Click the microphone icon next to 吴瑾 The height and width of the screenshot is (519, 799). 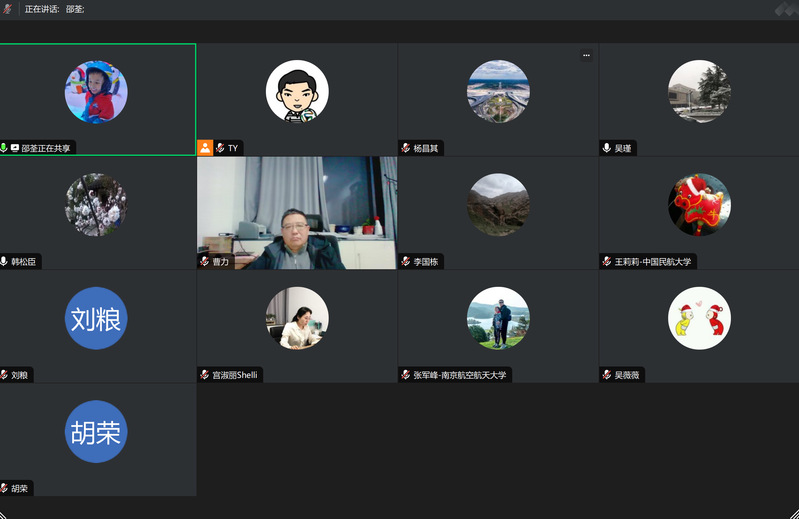pos(607,148)
